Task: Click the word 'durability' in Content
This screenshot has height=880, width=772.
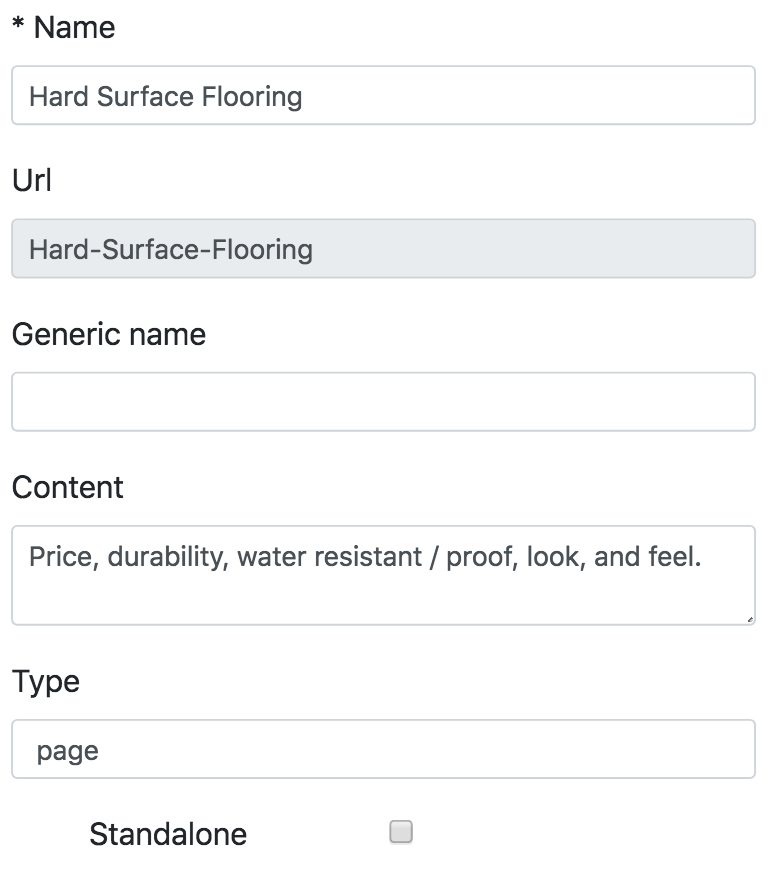Action: point(170,557)
